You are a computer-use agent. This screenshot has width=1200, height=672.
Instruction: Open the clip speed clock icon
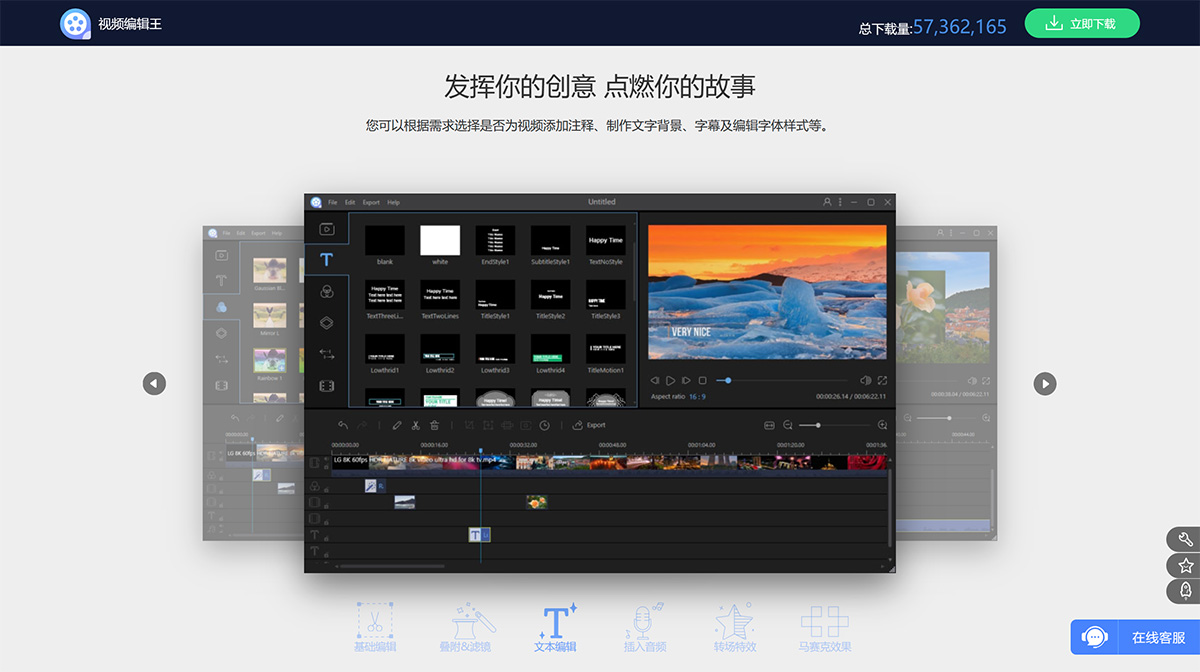[x=545, y=425]
